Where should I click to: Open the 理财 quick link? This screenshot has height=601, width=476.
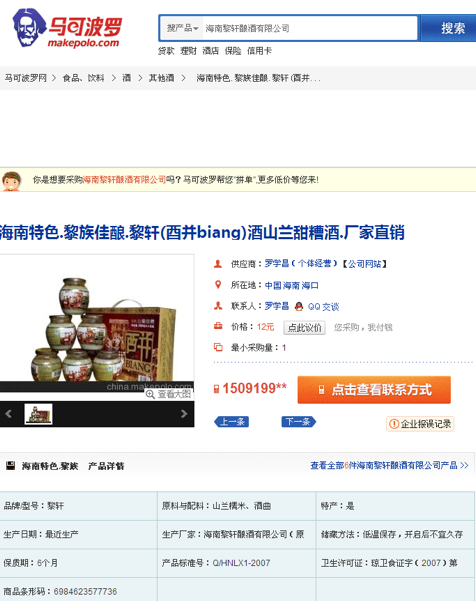(x=188, y=51)
